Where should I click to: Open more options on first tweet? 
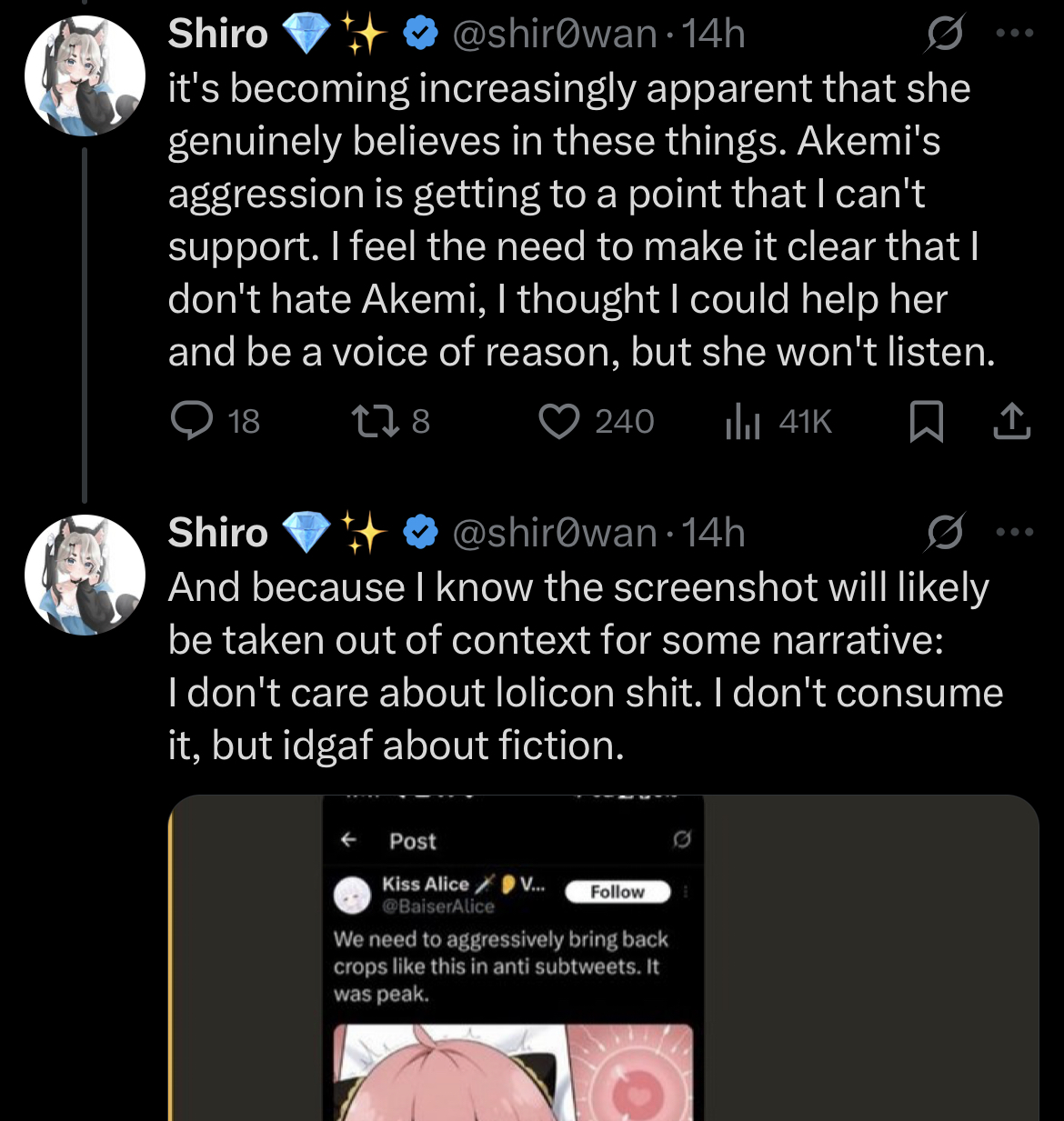1015,34
